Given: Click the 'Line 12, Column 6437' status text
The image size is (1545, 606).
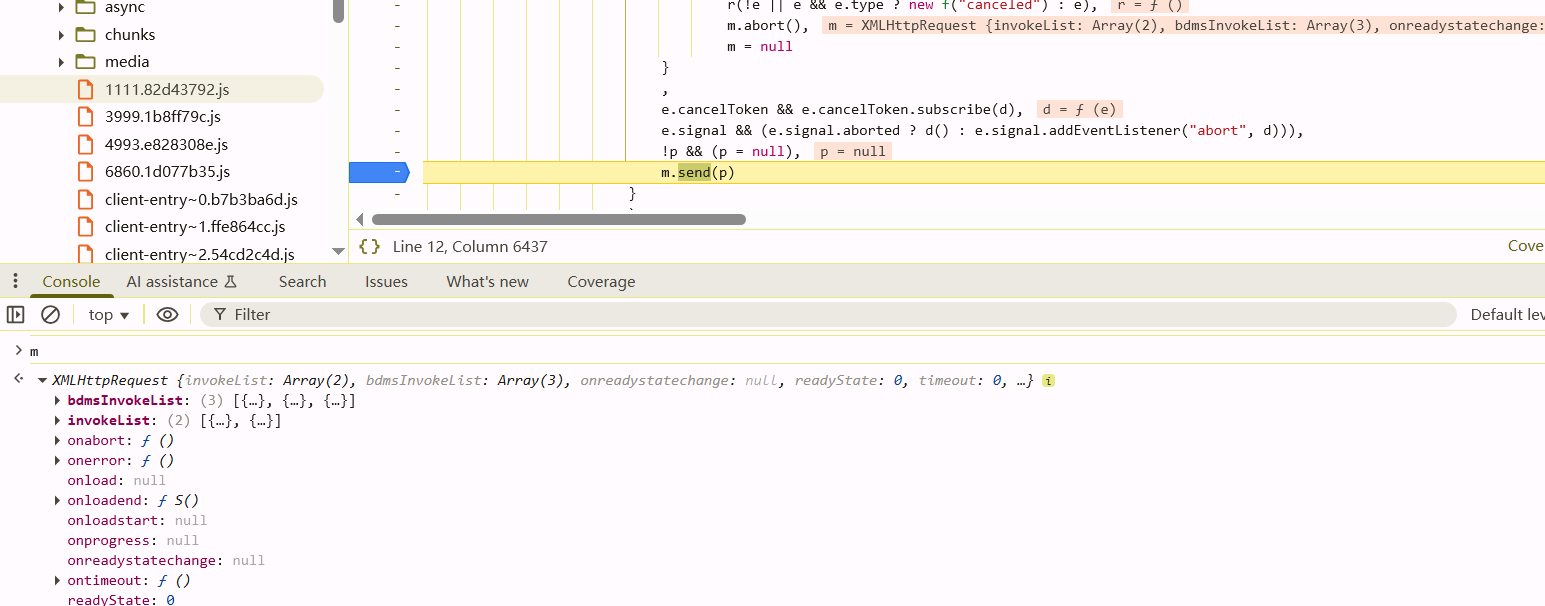Looking at the screenshot, I should (x=470, y=246).
